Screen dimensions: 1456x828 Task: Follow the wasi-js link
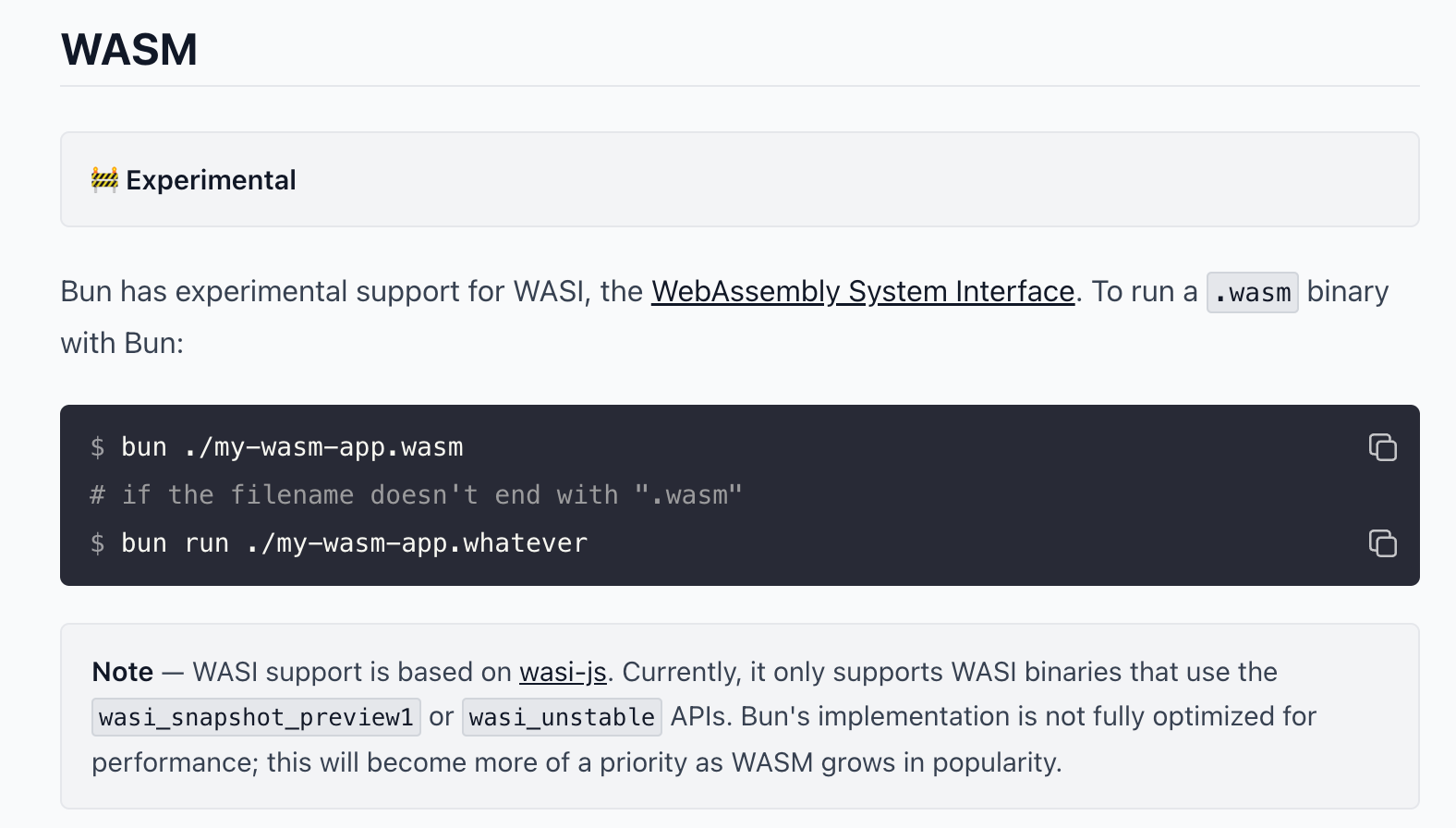click(x=562, y=672)
